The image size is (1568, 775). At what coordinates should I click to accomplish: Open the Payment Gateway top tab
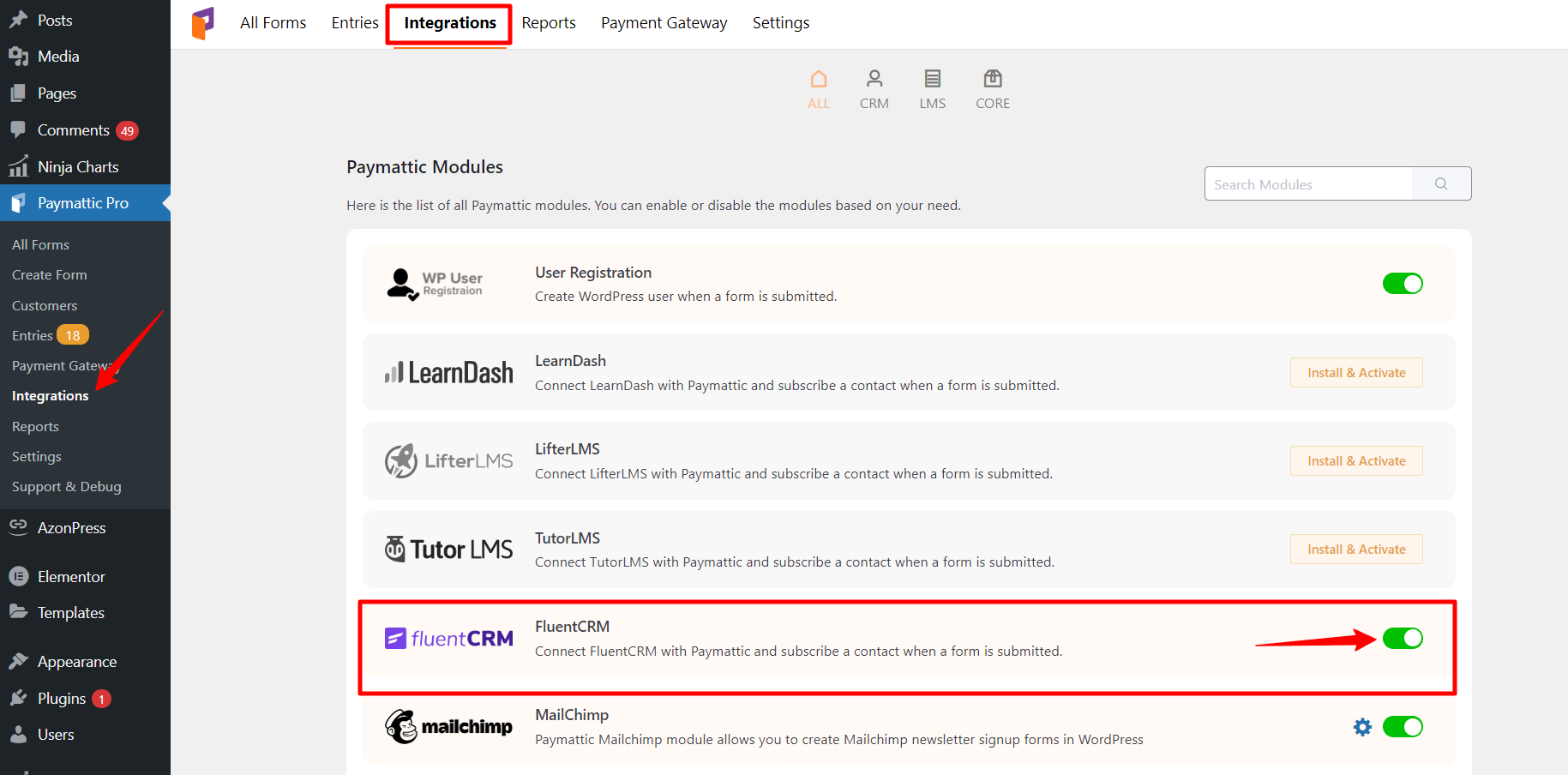664,23
